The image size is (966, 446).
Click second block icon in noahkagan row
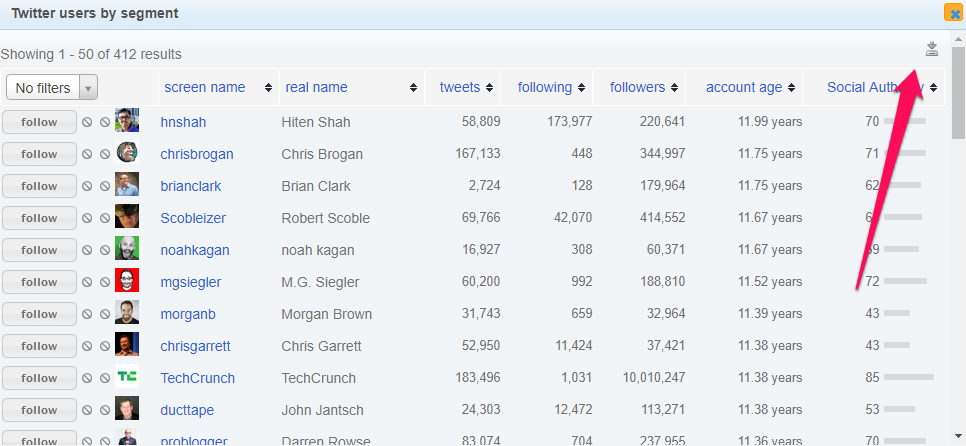(105, 250)
